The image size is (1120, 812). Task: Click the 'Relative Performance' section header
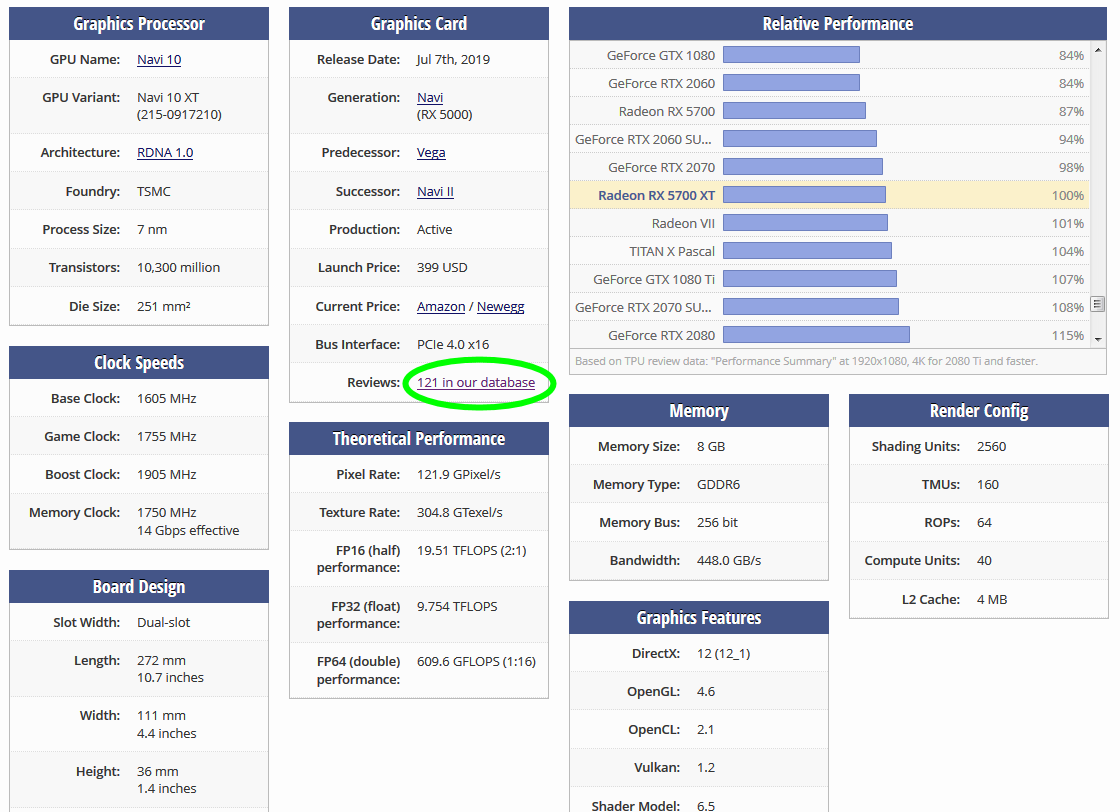point(838,24)
